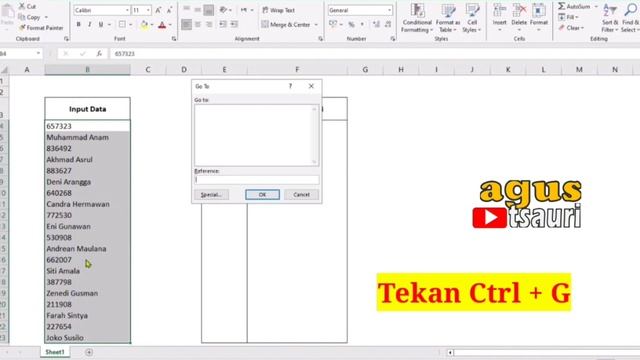
Task: Apply Percent Style
Action: [351, 24]
